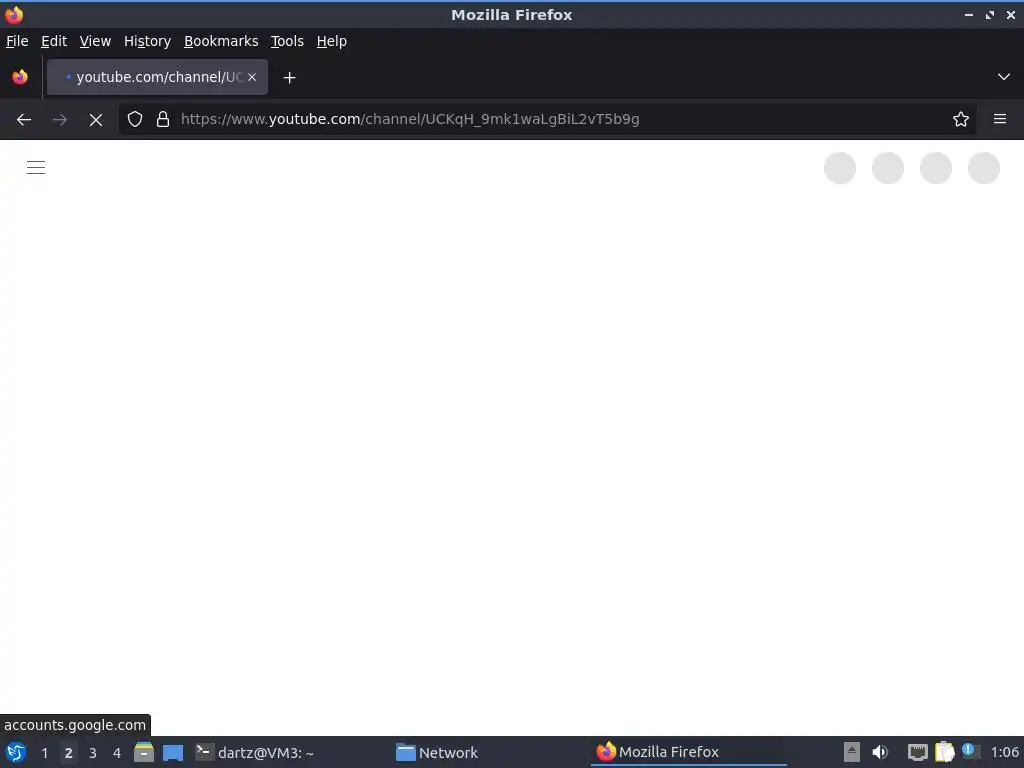Open the system start menu icon
1024x768 pixels.
point(16,752)
